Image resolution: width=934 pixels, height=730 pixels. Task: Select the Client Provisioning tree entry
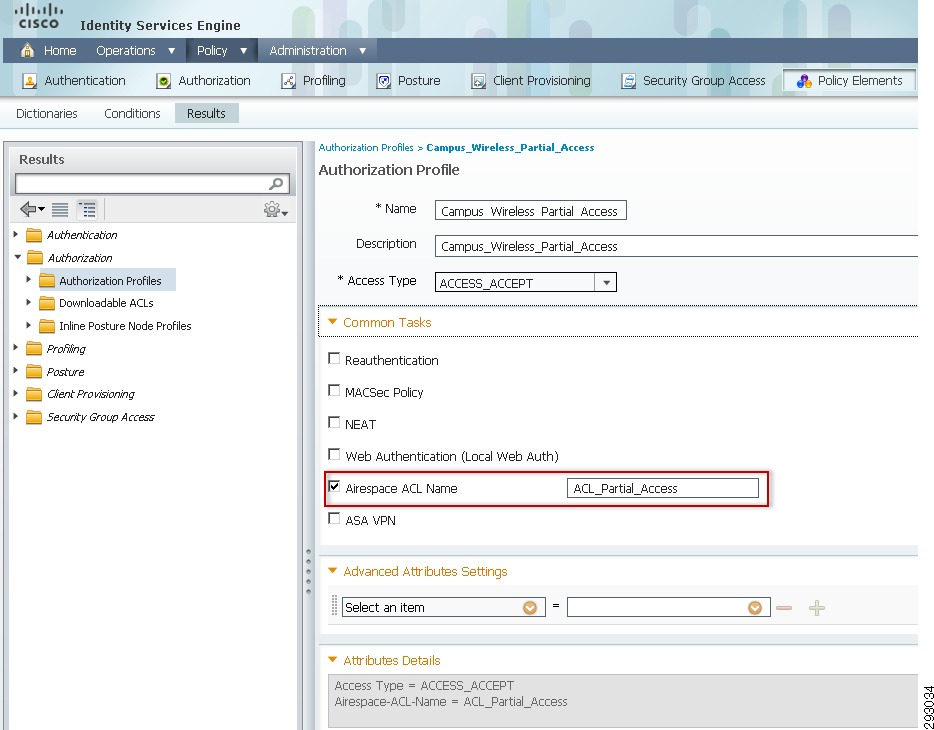91,394
